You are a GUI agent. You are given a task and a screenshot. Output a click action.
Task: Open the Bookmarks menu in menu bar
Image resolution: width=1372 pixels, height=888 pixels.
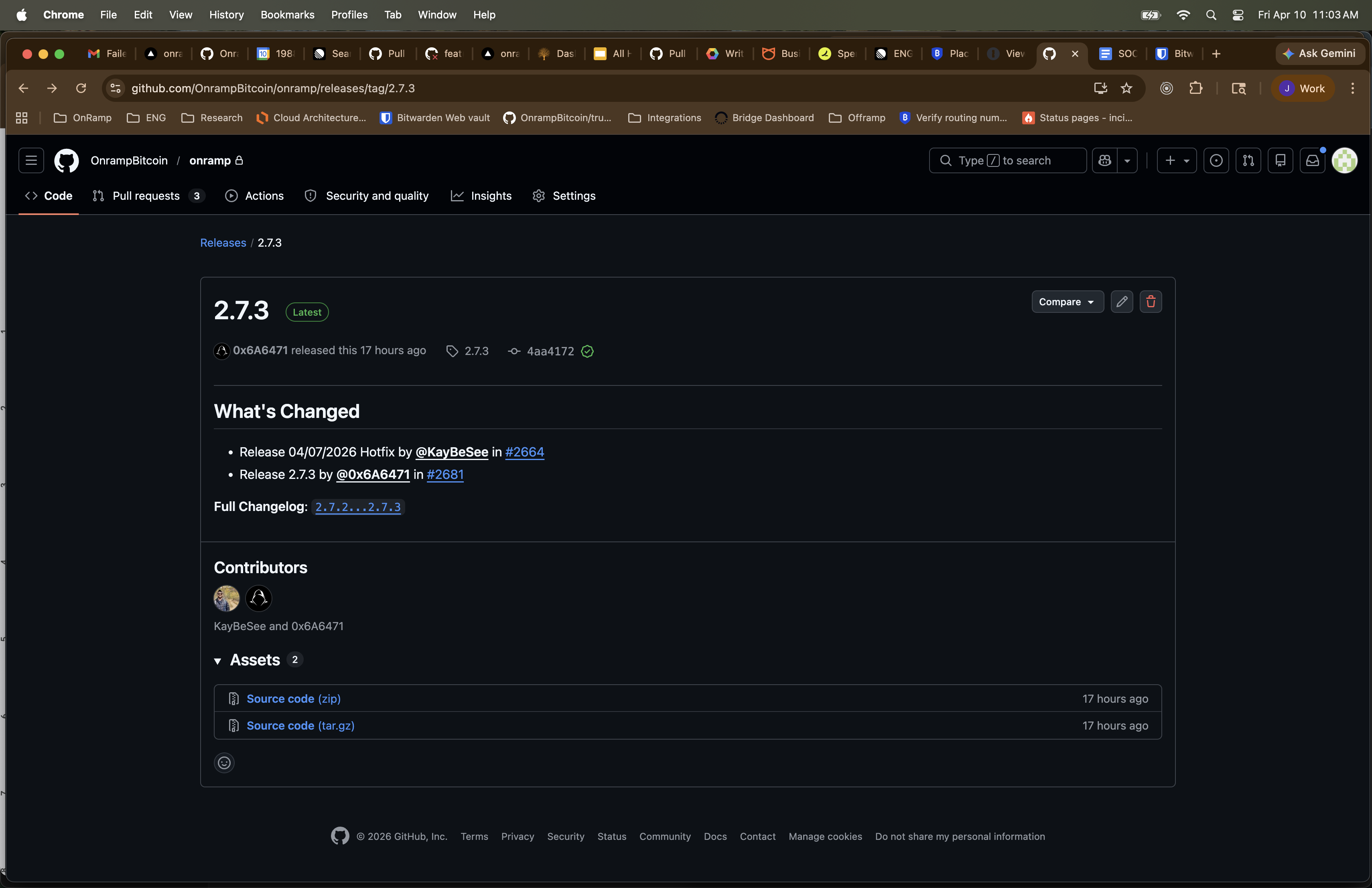287,14
